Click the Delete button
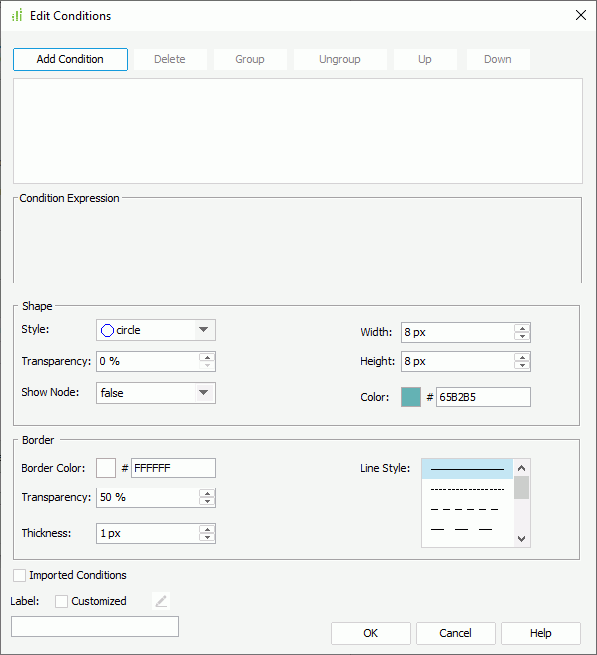The height and width of the screenshot is (655, 597). click(170, 59)
